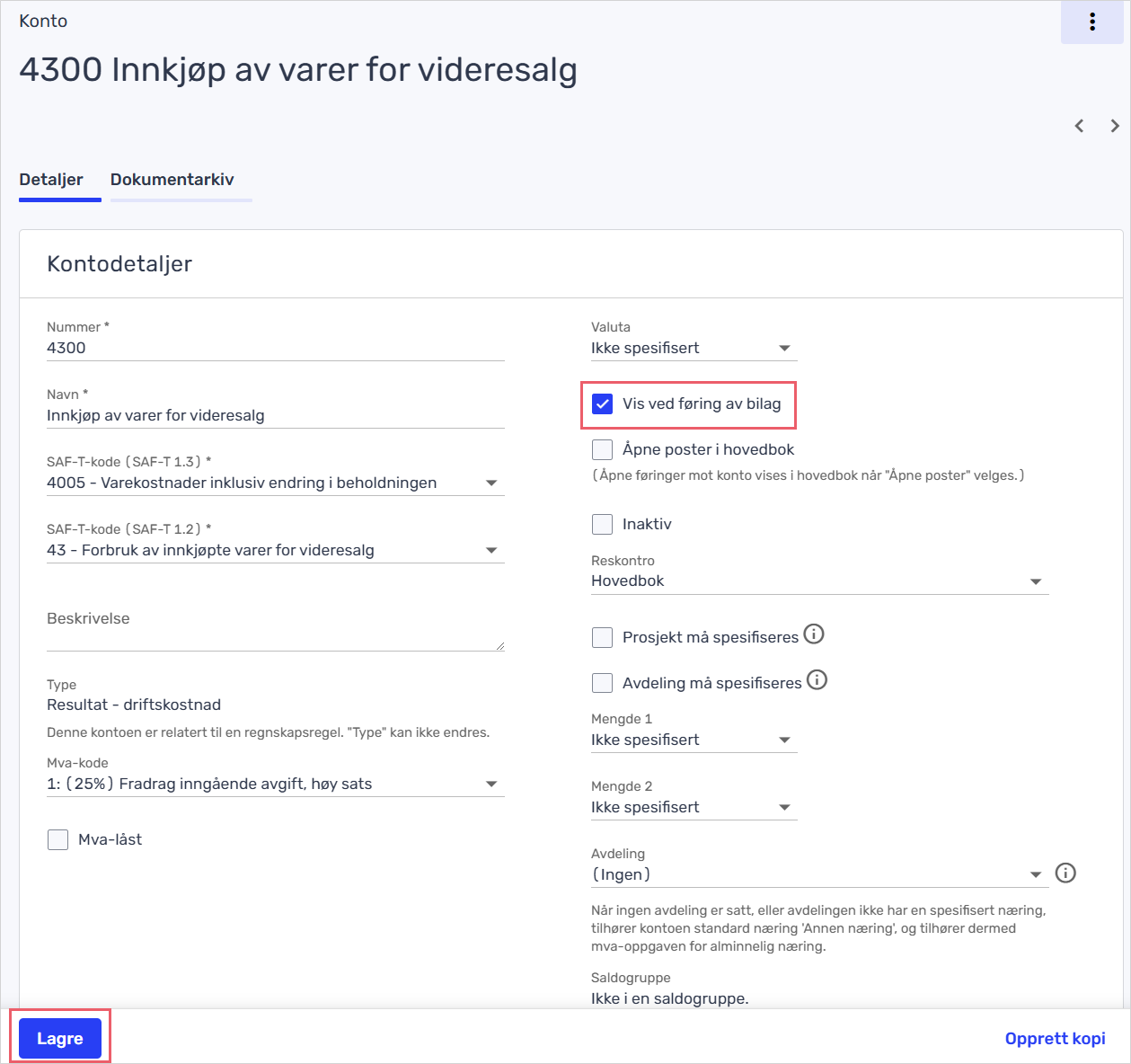Open the Valuta dropdown
The image size is (1131, 1064).
coord(694,349)
